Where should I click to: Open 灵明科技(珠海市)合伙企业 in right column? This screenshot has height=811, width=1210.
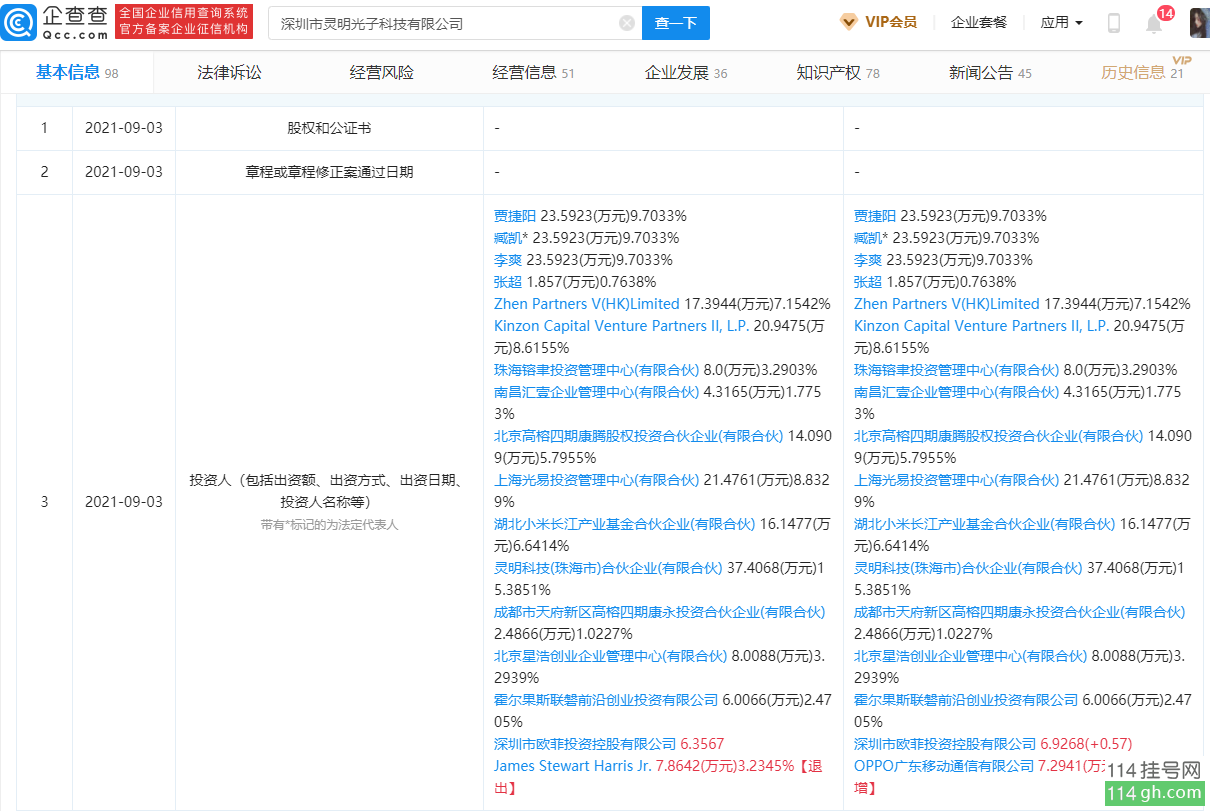pos(968,568)
